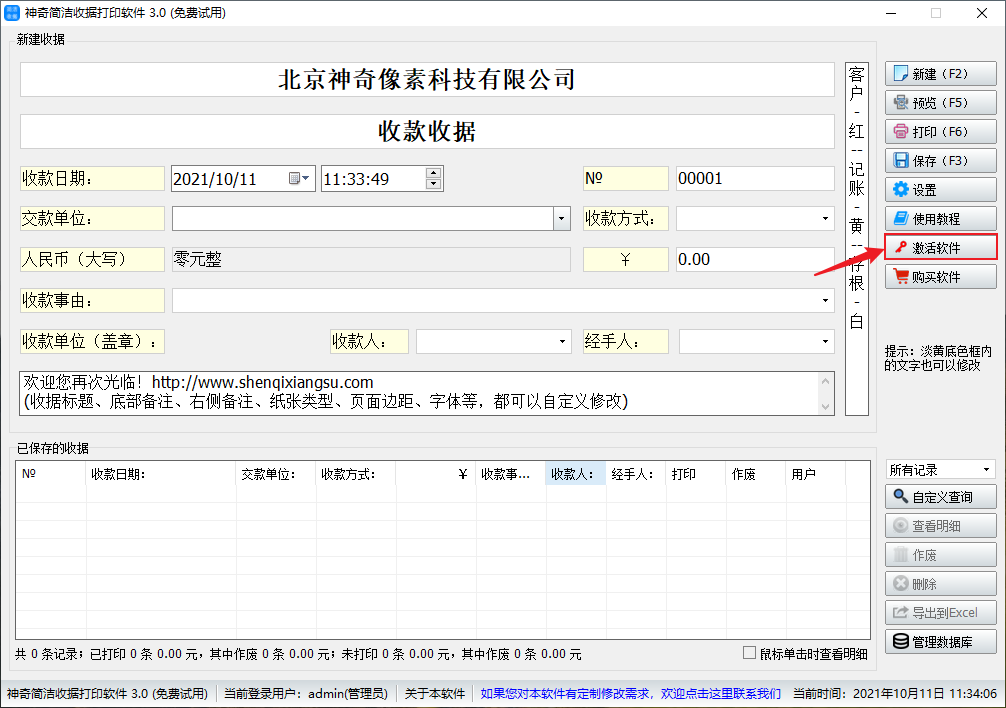
Task: Sort table by 收款方式 column header
Action: pyautogui.click(x=355, y=474)
